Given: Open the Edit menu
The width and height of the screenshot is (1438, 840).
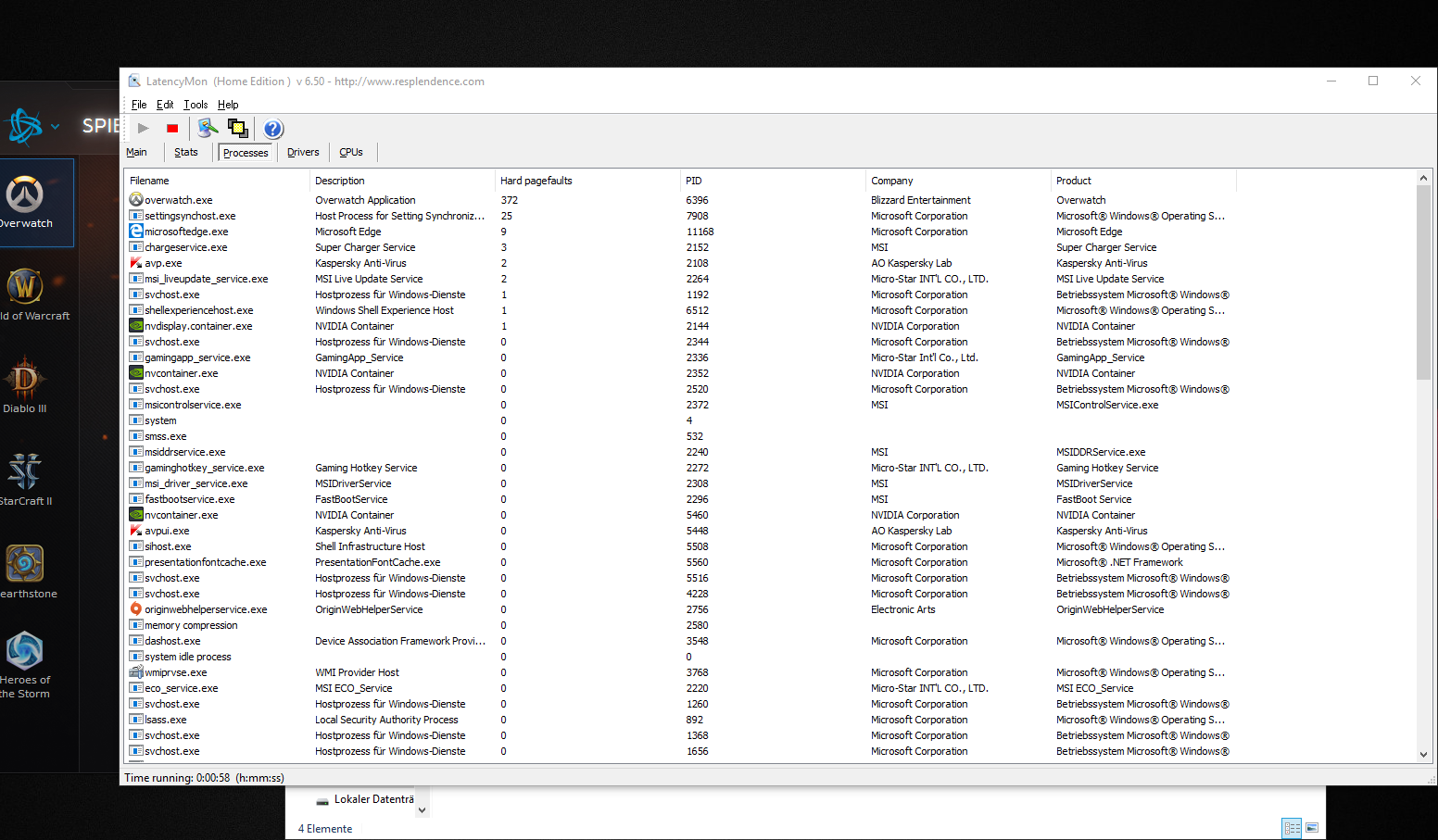Looking at the screenshot, I should coord(165,105).
